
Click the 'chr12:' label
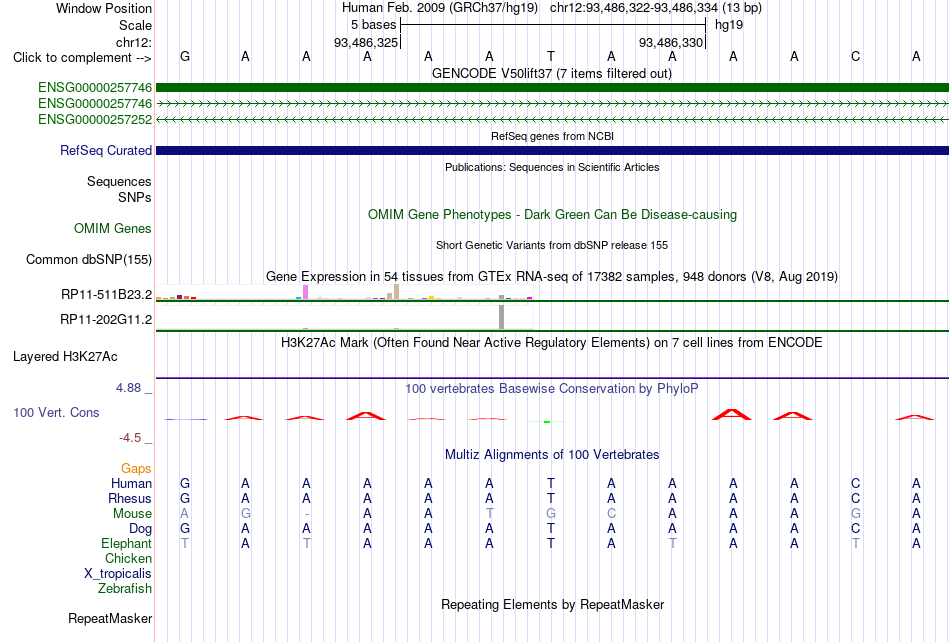pos(133,42)
